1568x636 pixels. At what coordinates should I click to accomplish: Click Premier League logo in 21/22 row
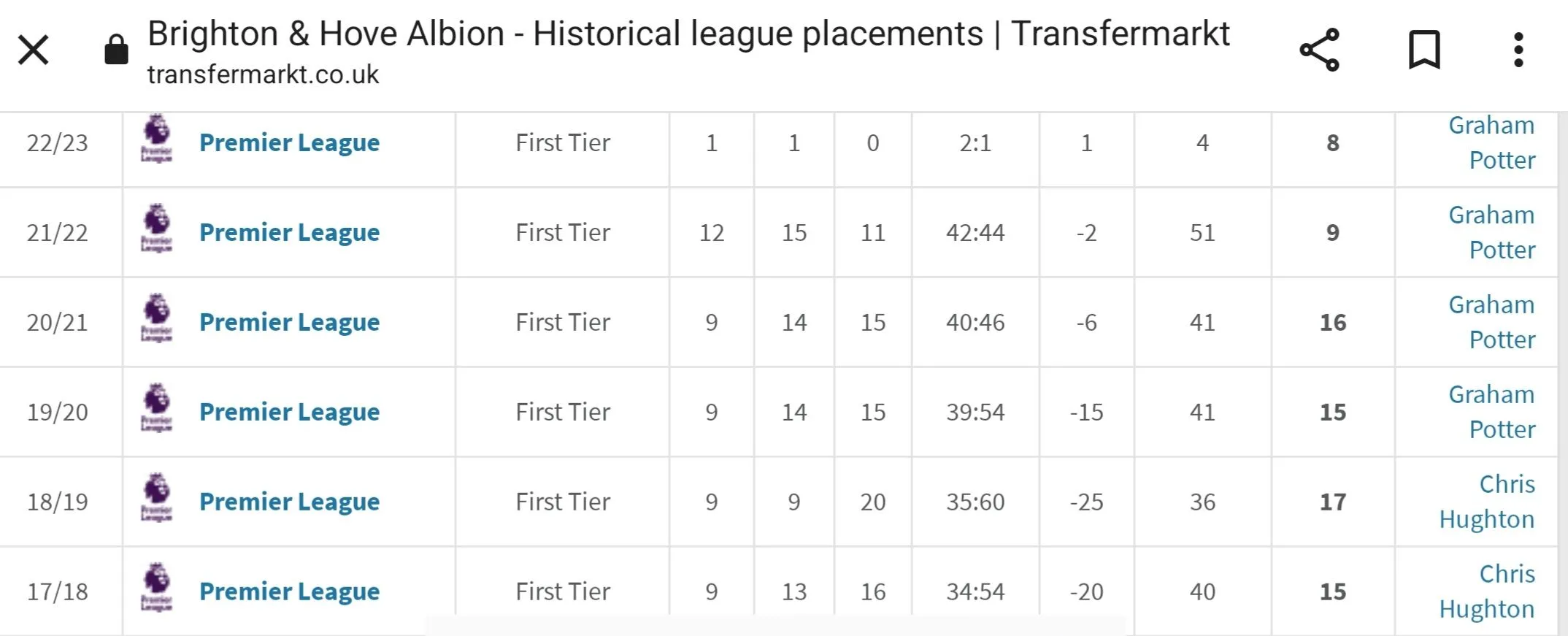[x=156, y=229]
